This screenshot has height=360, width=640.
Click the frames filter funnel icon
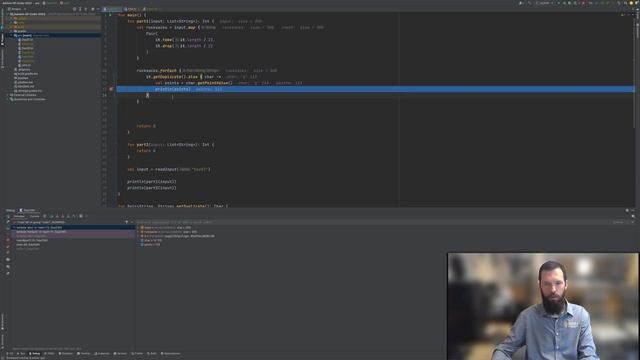[127, 222]
